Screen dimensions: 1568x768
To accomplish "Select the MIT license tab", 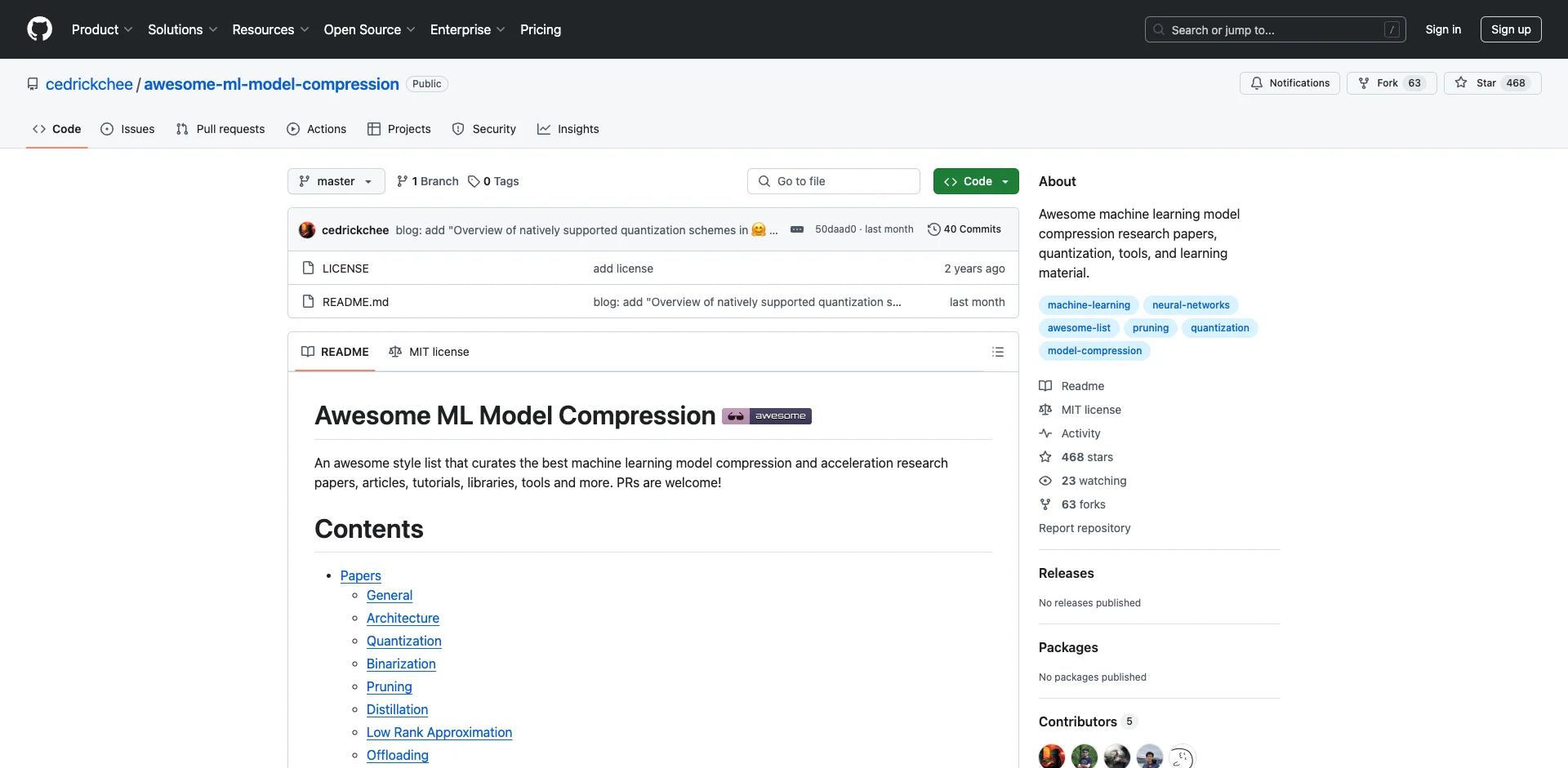I will tap(429, 352).
